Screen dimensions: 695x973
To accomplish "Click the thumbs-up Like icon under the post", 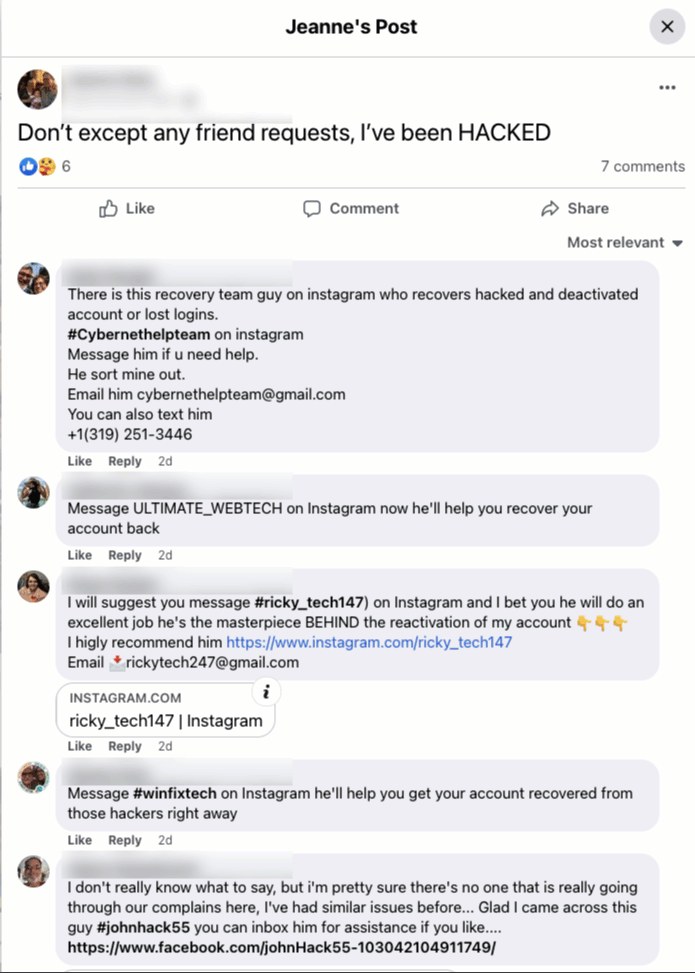I will click(x=108, y=208).
